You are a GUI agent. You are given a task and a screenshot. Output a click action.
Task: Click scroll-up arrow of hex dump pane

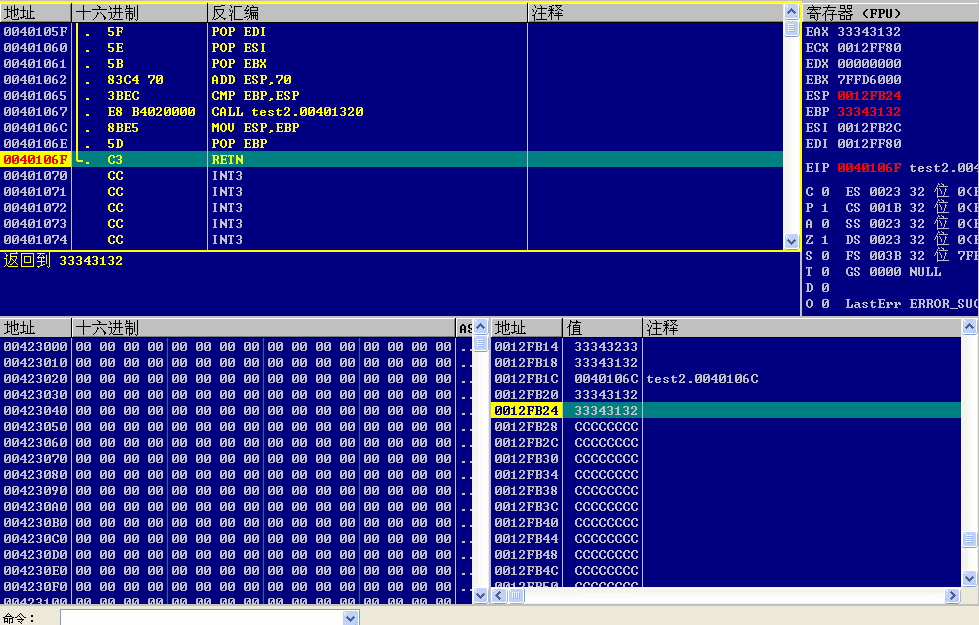click(x=480, y=327)
